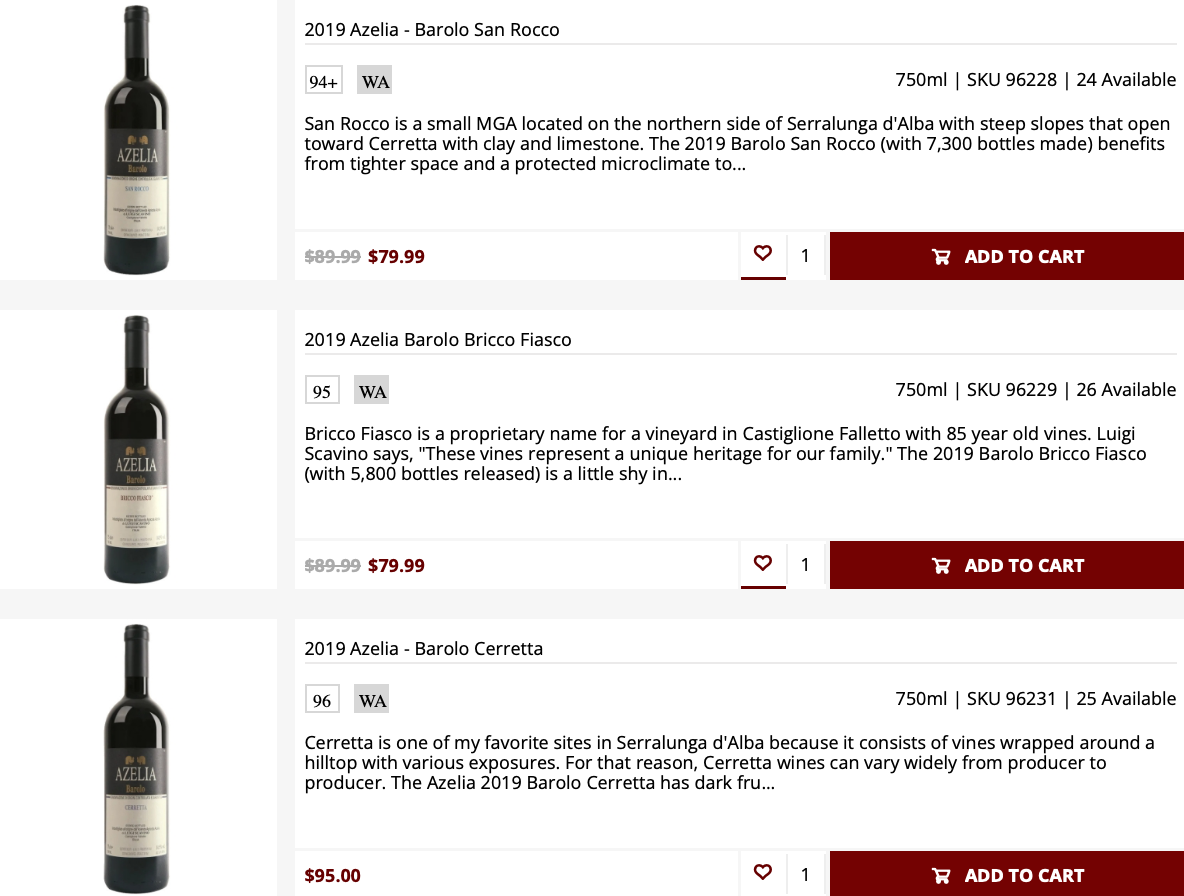1184x896 pixels.
Task: Select quantity input for Barolo Cerretta
Action: click(x=806, y=875)
